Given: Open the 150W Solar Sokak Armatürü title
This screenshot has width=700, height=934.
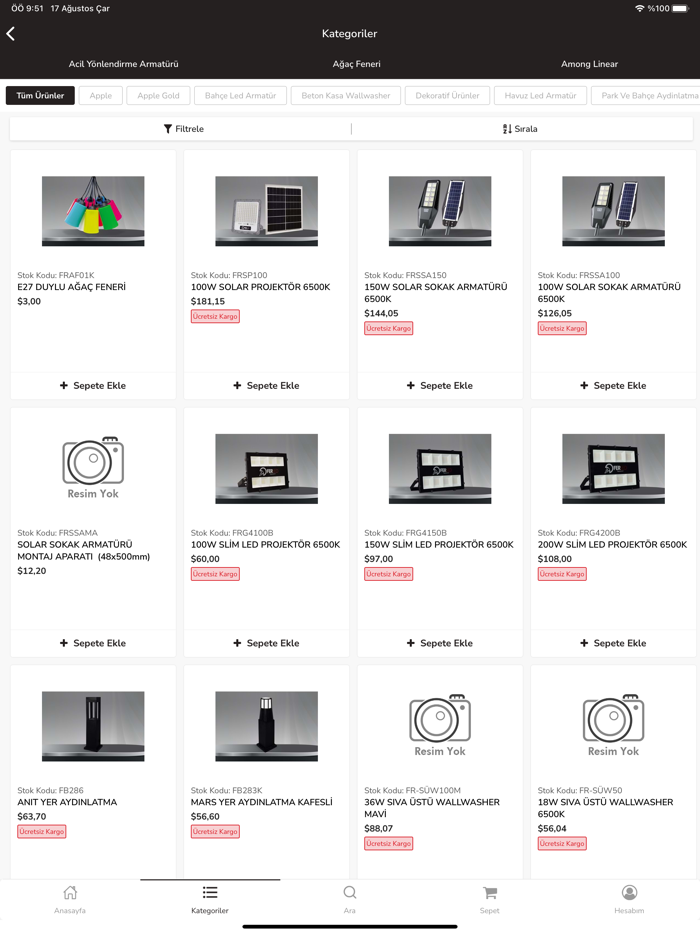Looking at the screenshot, I should coord(436,292).
